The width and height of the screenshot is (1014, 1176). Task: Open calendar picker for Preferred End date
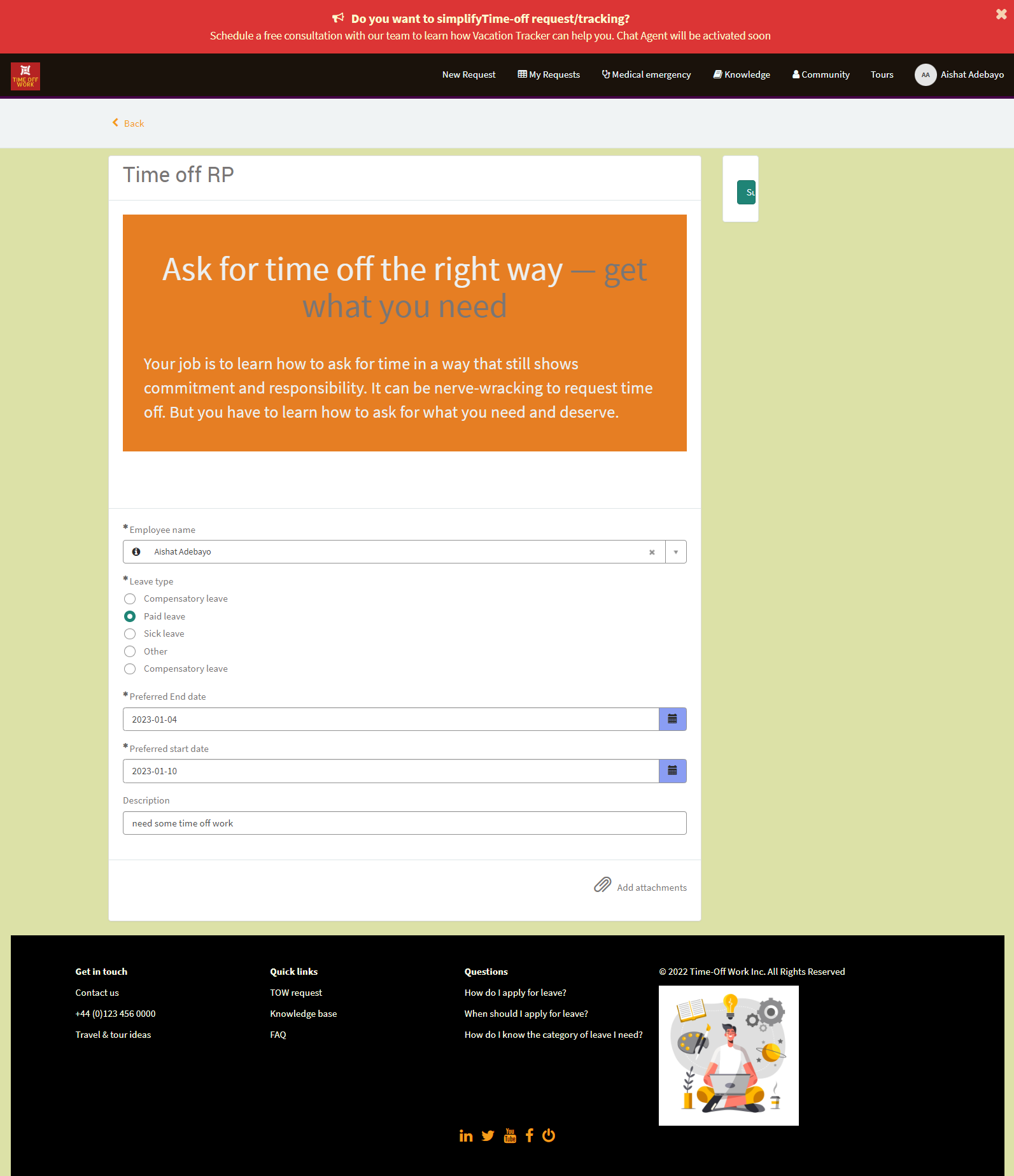672,719
